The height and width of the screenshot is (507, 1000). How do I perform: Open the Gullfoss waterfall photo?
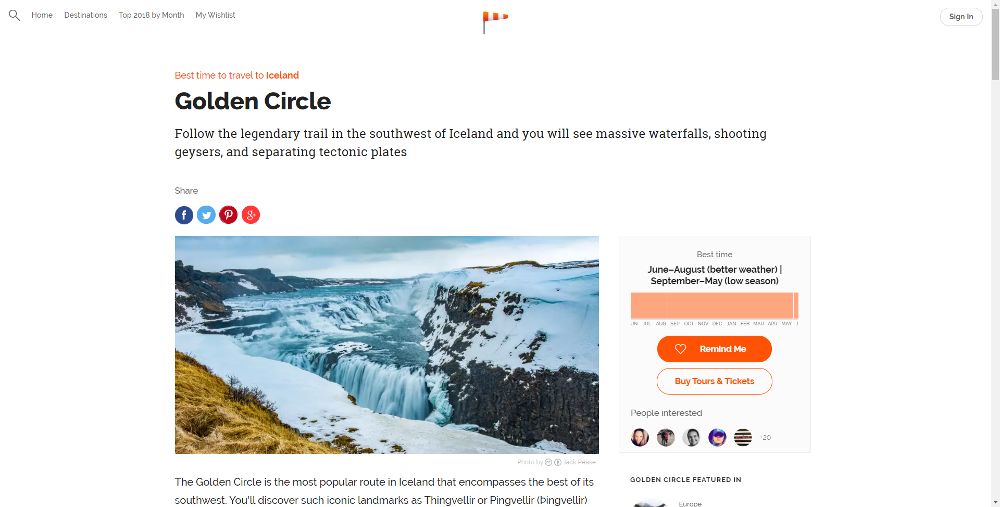click(x=386, y=345)
